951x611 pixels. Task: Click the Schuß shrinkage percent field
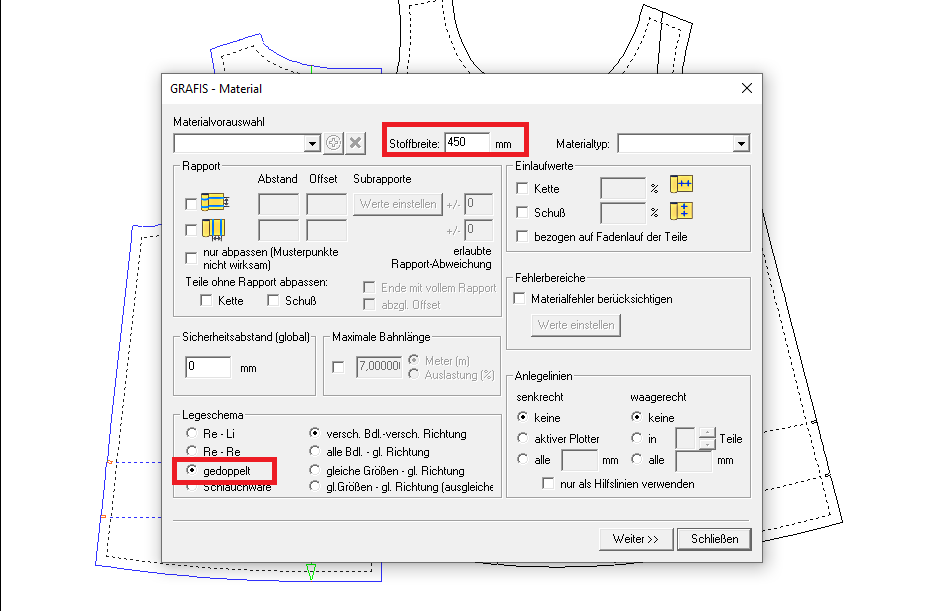[623, 213]
